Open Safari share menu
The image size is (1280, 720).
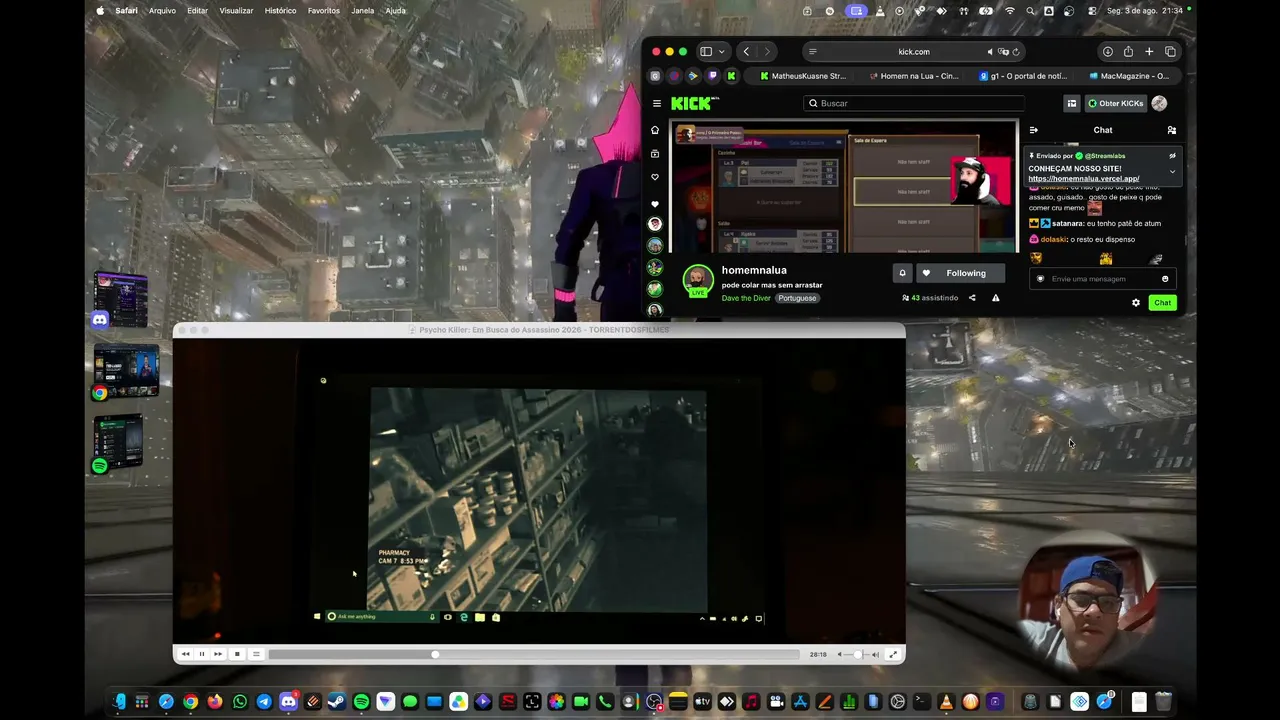point(1128,52)
